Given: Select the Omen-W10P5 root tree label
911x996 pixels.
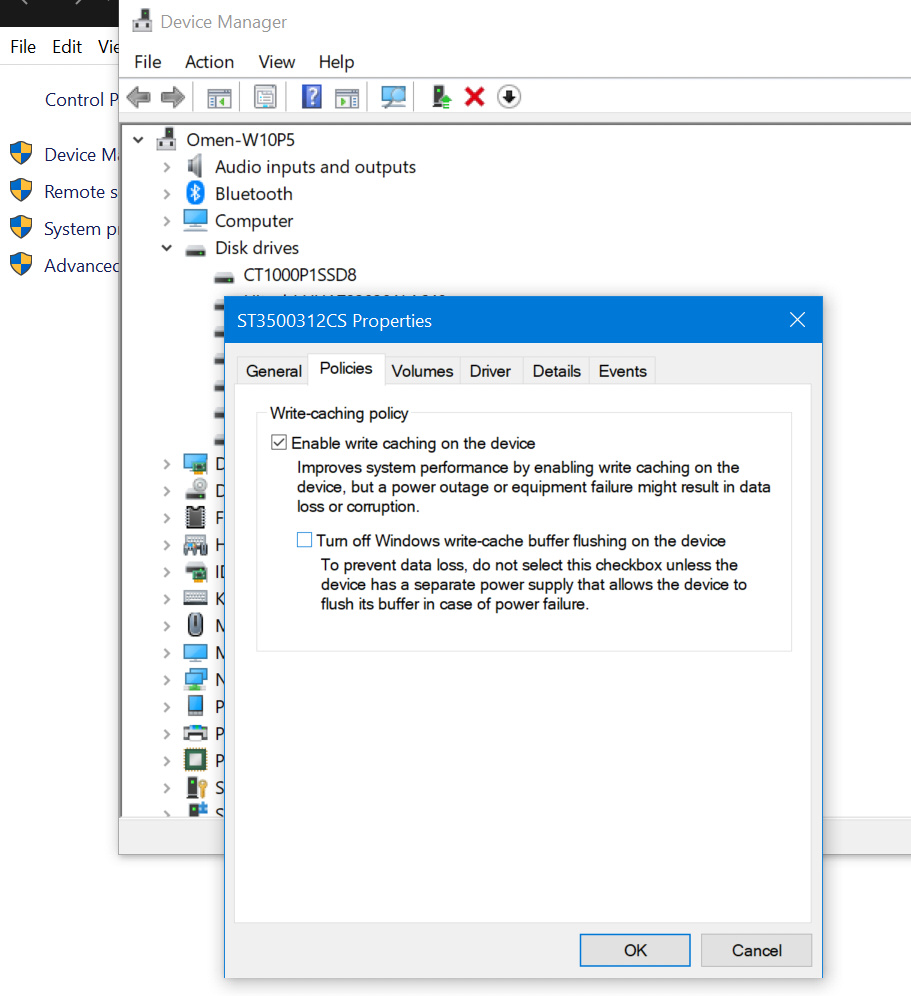Looking at the screenshot, I should click(x=240, y=139).
